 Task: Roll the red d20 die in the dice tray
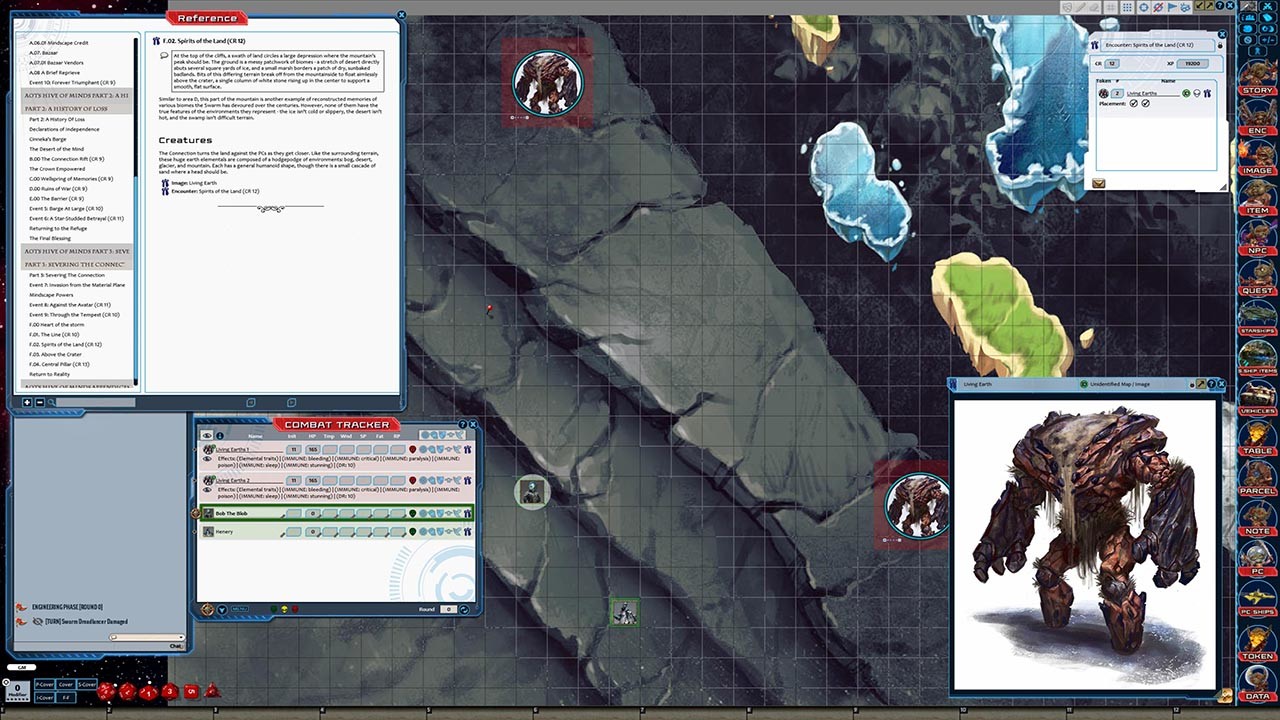point(108,690)
